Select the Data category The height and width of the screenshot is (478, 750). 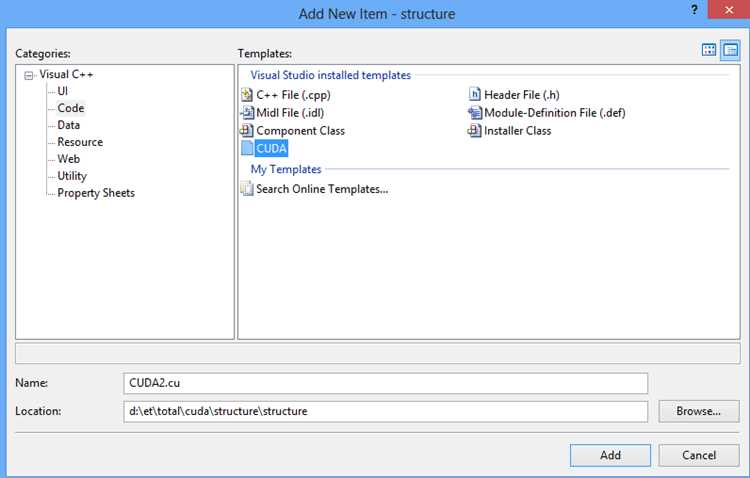coord(69,125)
